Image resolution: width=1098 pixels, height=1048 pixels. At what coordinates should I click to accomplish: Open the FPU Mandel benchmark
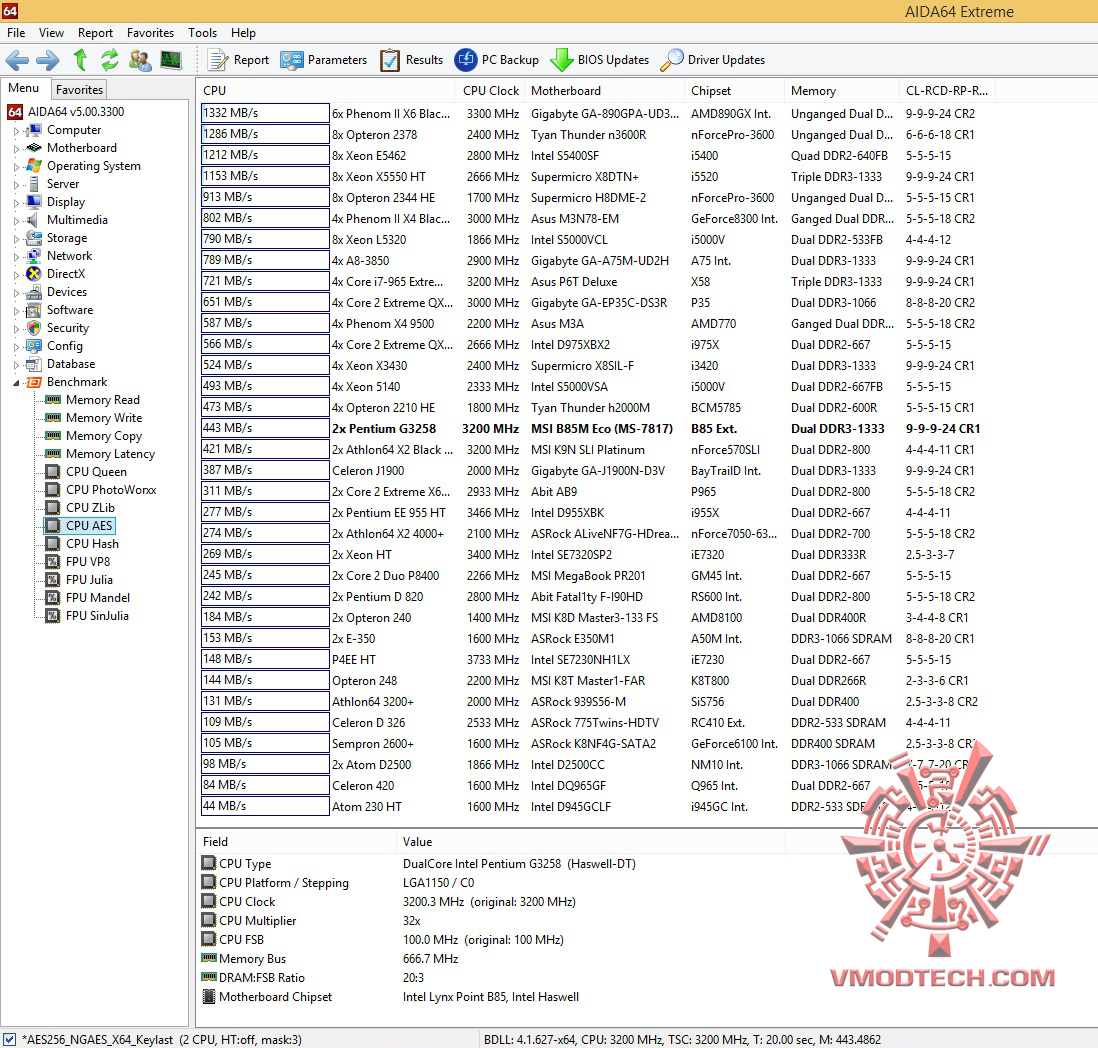pos(97,598)
